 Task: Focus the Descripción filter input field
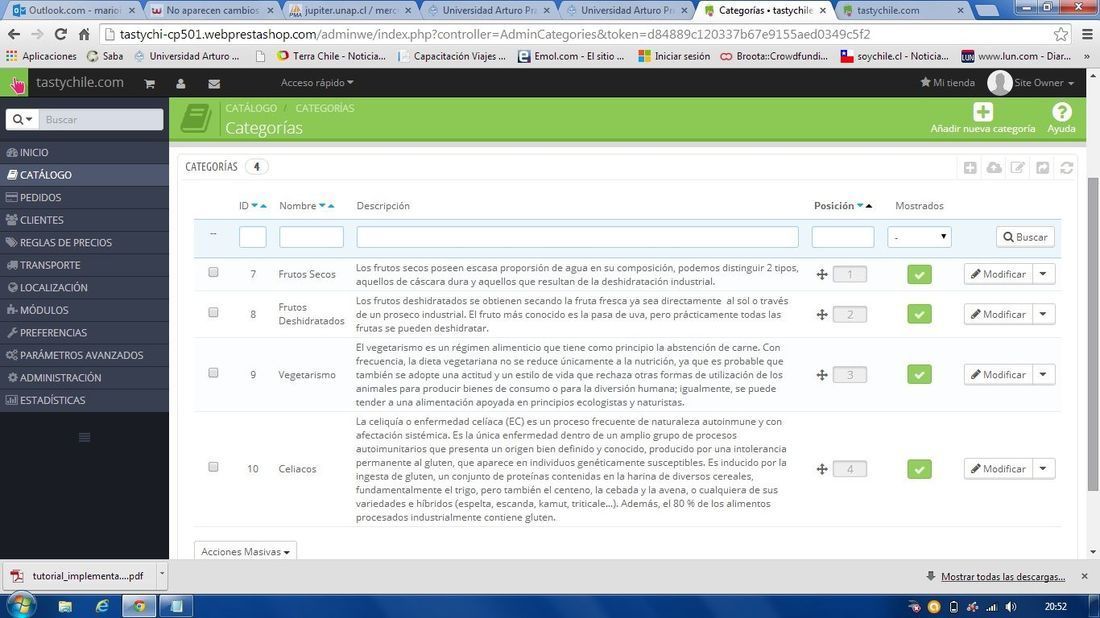[x=577, y=237]
